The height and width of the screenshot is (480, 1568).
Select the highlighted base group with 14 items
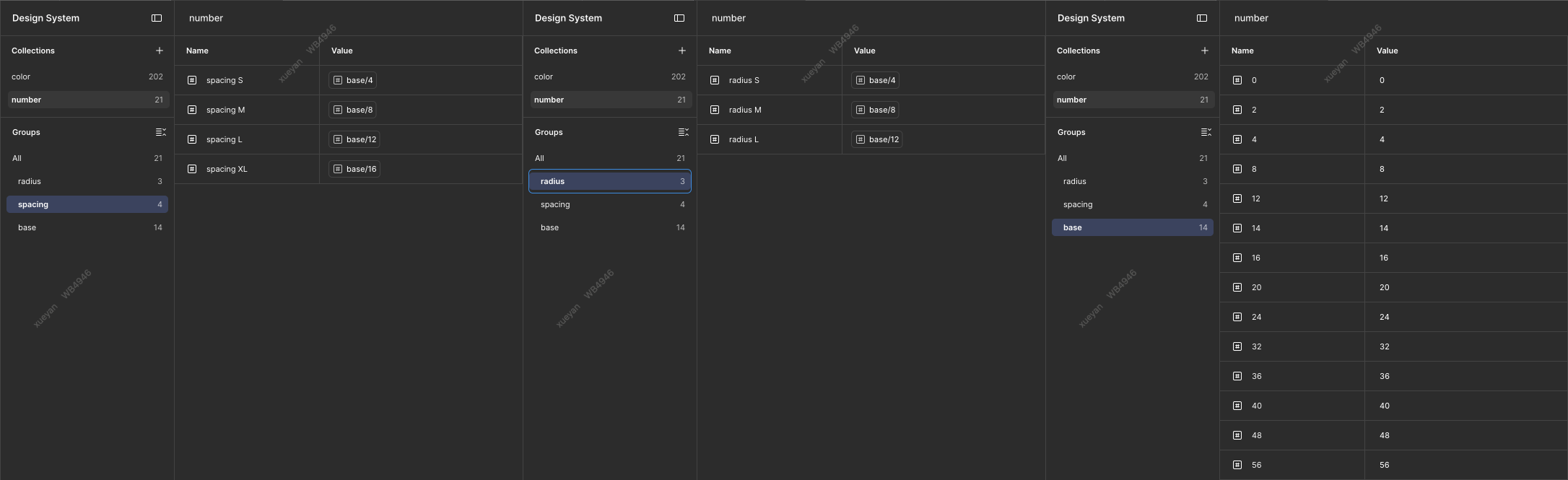[1133, 227]
